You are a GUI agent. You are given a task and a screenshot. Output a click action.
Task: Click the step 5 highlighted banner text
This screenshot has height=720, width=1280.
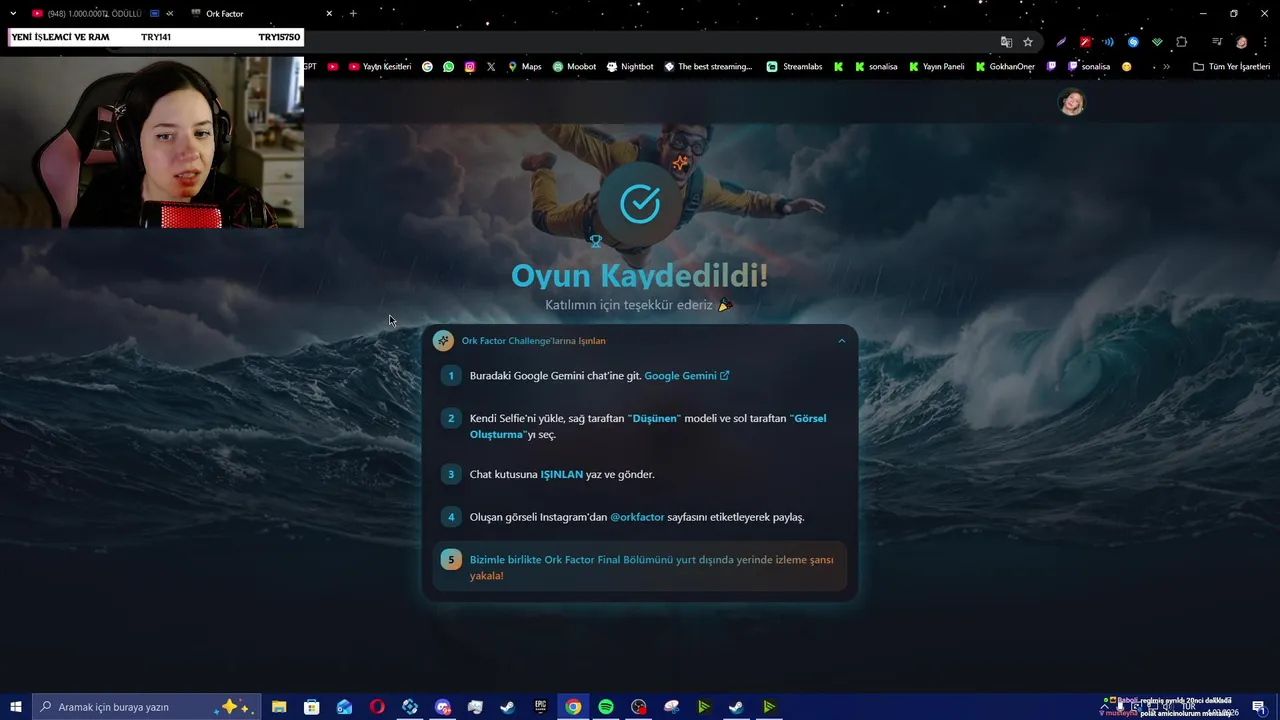(x=651, y=567)
